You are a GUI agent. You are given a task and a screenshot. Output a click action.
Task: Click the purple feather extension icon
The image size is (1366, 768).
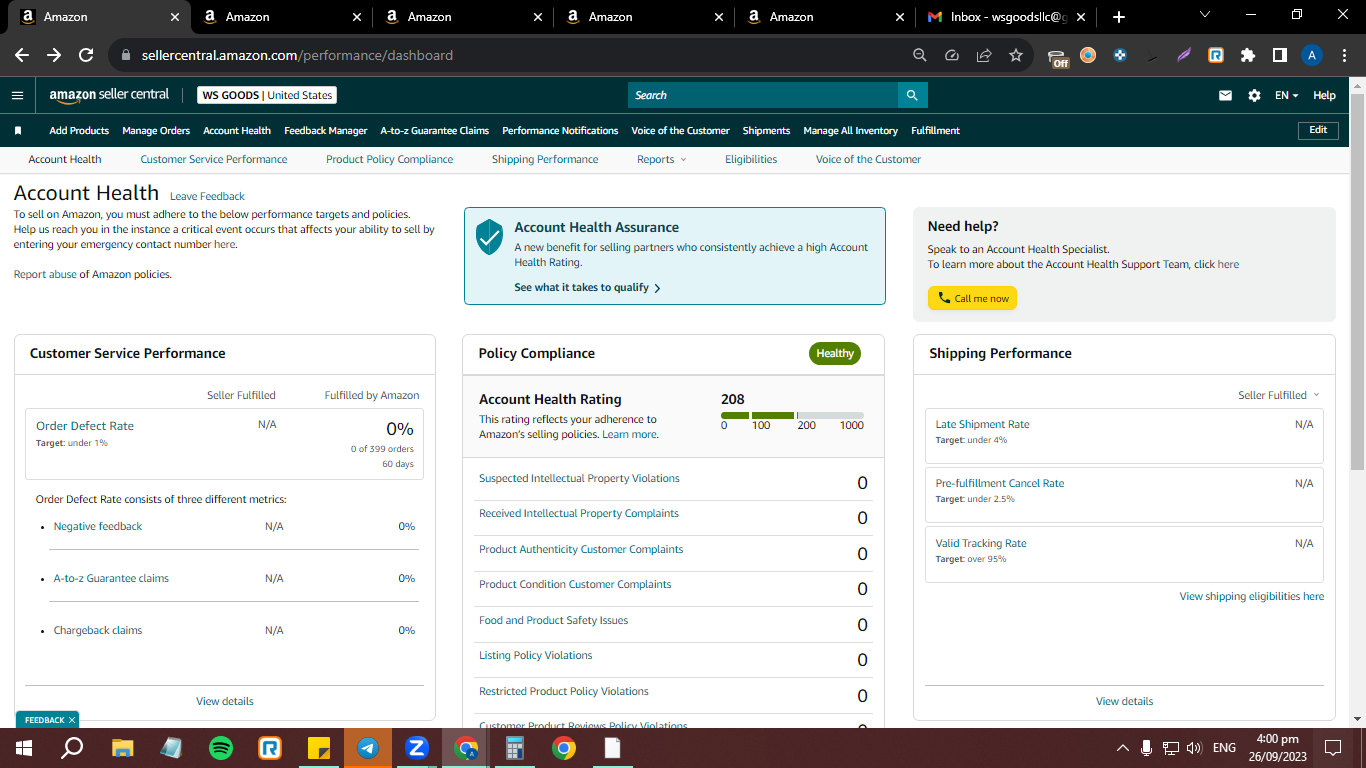1184,55
